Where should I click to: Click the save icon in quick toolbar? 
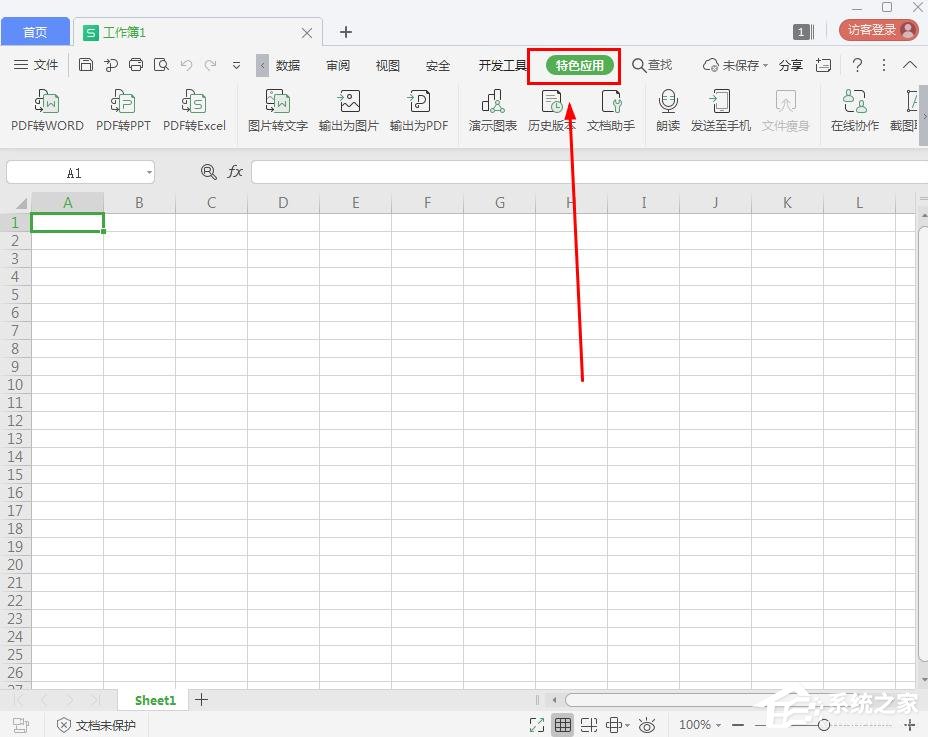pos(86,65)
